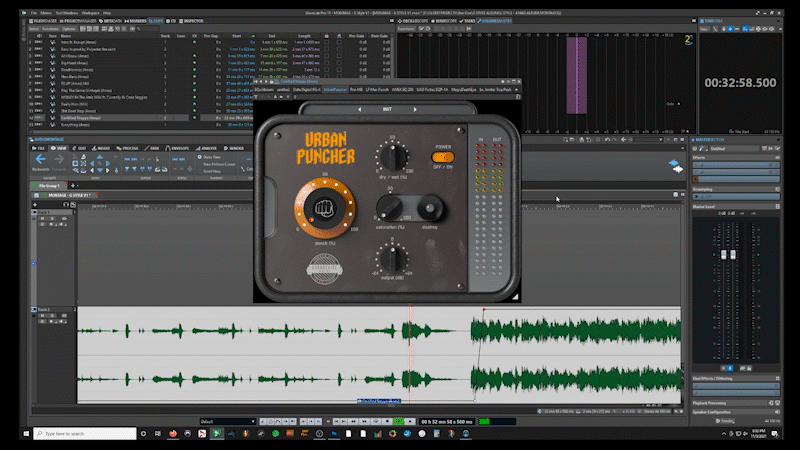This screenshot has width=800, height=450.
Task: Click the green play button in transport
Action: [398, 421]
